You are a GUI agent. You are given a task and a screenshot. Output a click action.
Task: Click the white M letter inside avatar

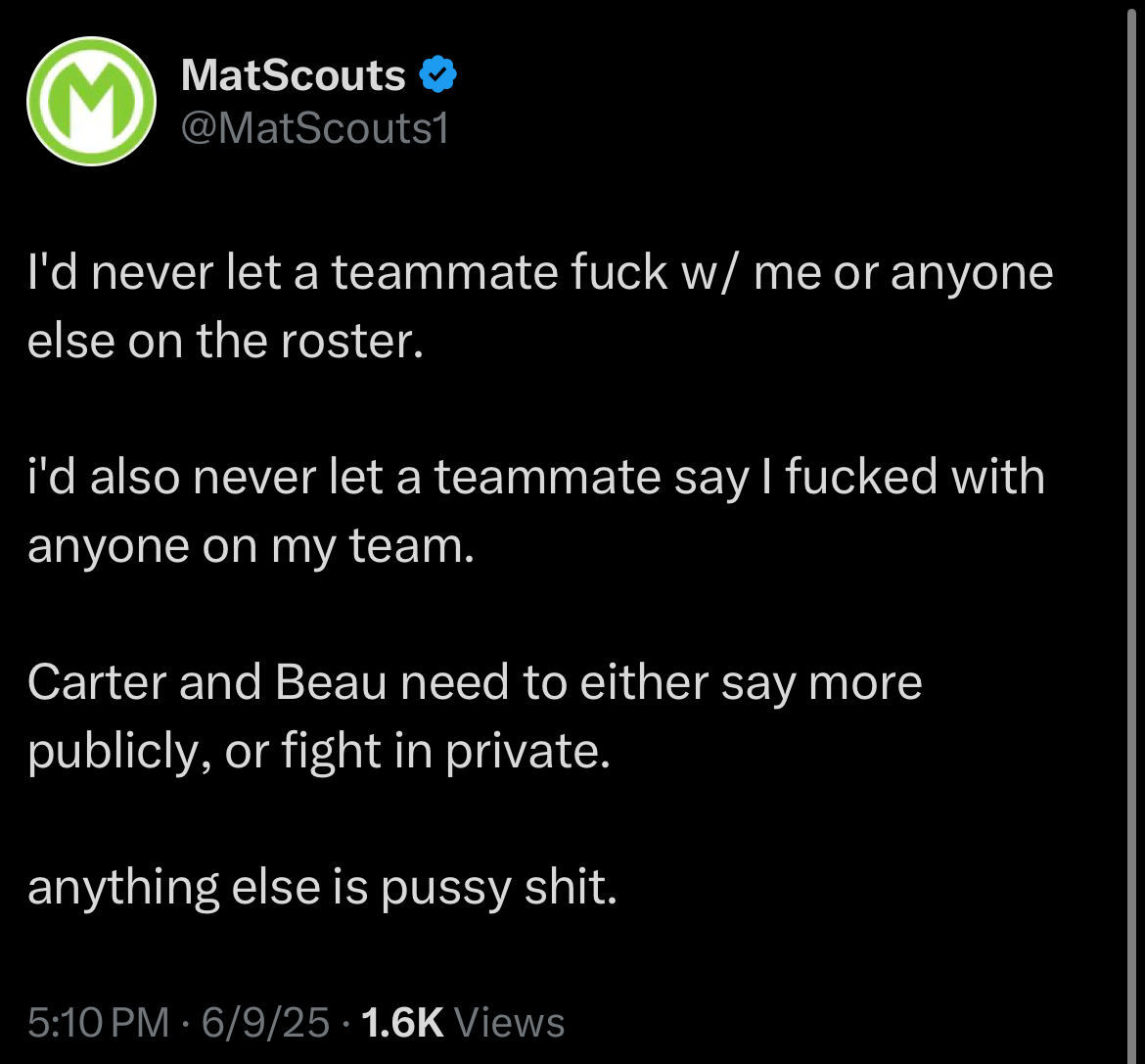point(91,102)
